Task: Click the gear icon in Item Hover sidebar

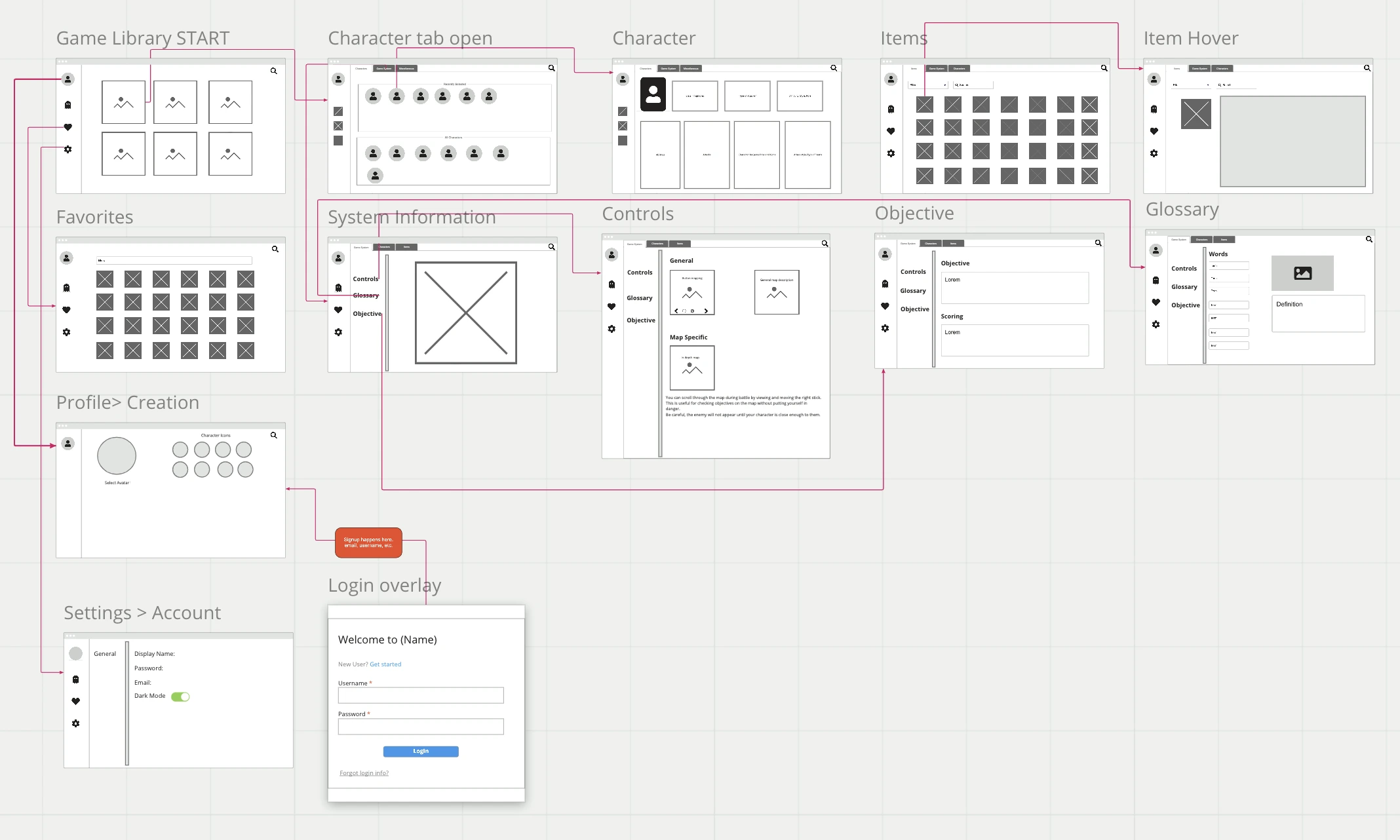Action: pyautogui.click(x=1154, y=153)
